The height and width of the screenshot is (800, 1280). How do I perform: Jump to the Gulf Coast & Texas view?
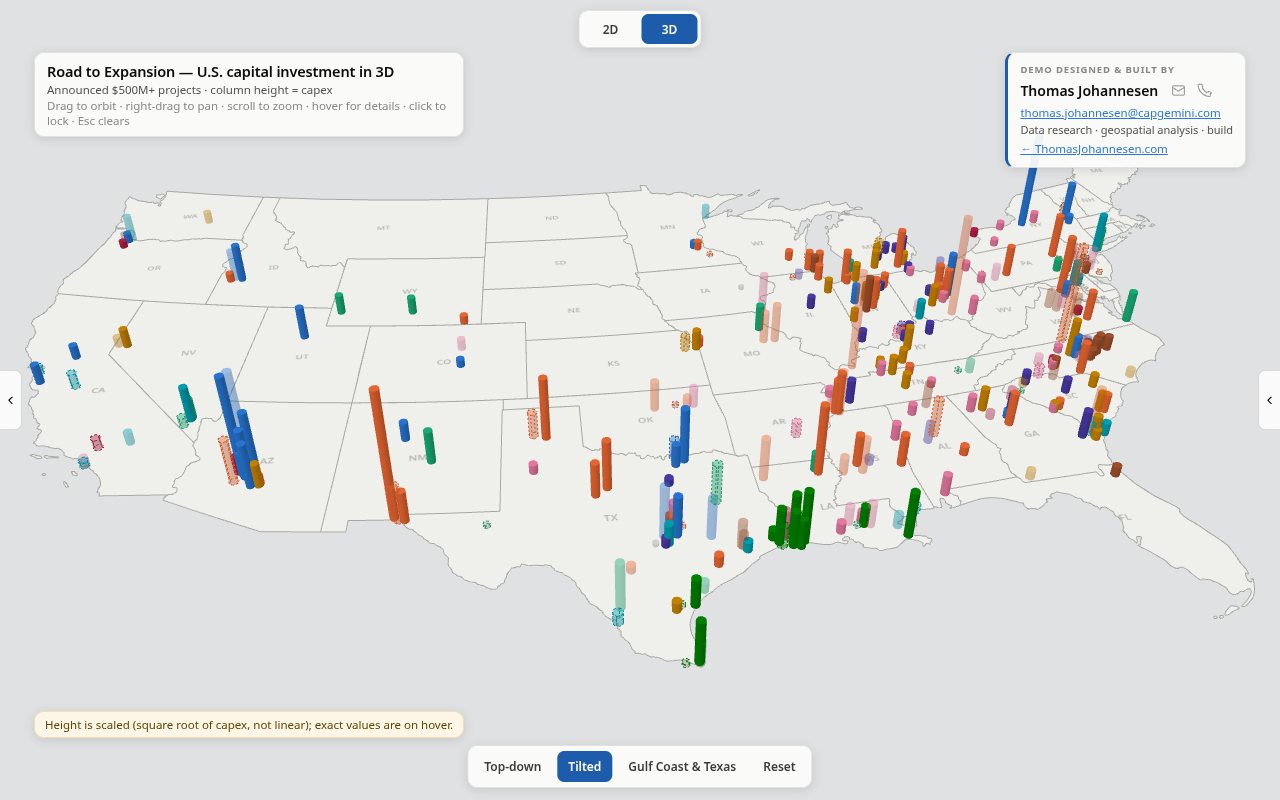click(682, 767)
